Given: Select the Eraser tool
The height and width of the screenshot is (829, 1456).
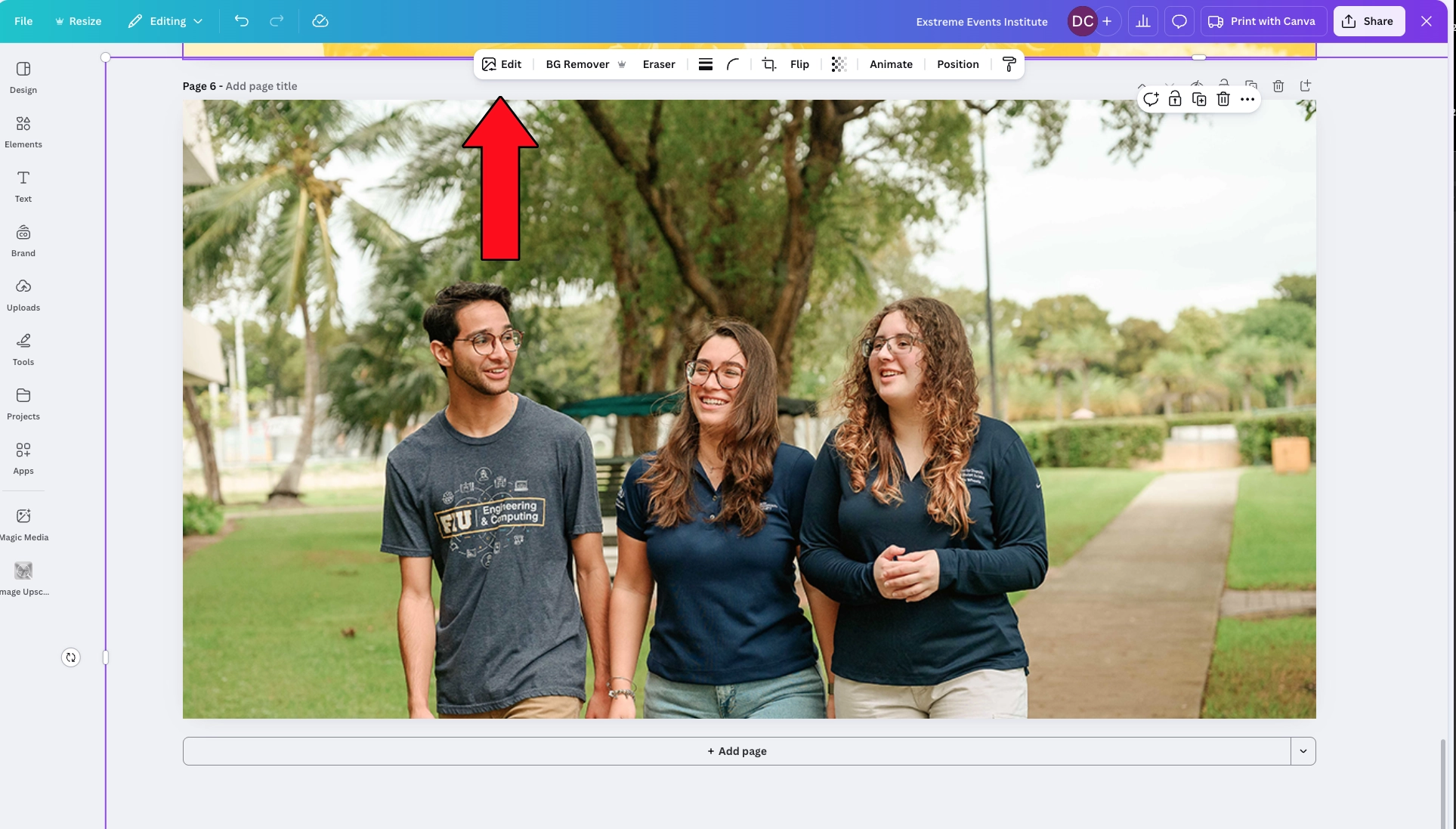Looking at the screenshot, I should pos(658,64).
